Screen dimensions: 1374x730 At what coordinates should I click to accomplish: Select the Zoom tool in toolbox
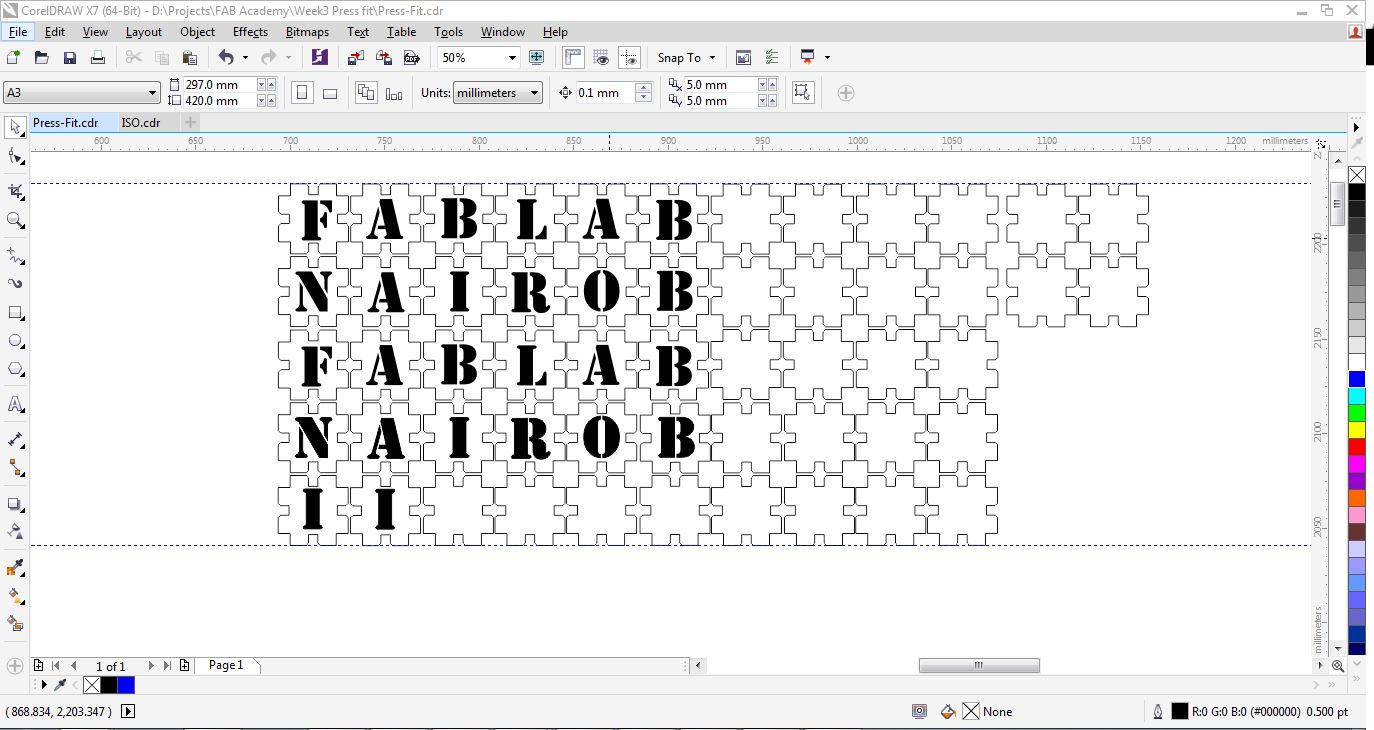[15, 220]
